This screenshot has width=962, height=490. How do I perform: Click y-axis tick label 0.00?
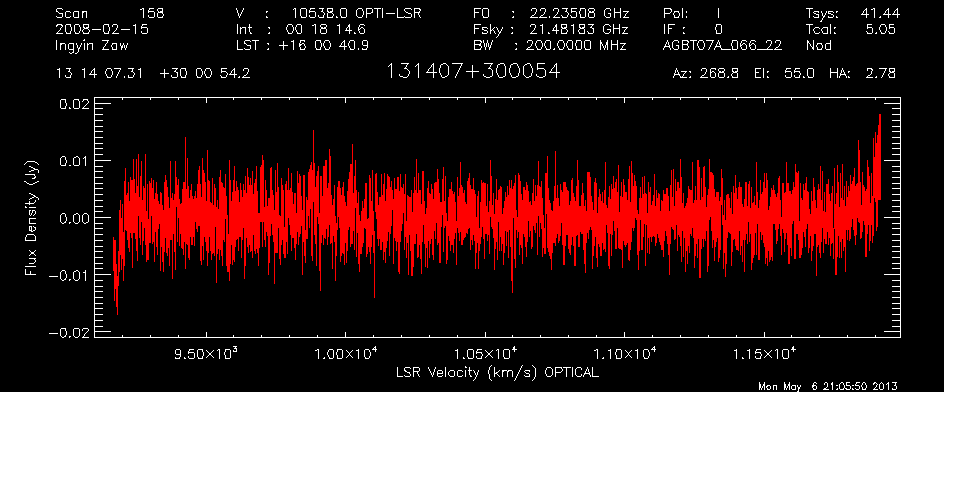click(x=74, y=218)
